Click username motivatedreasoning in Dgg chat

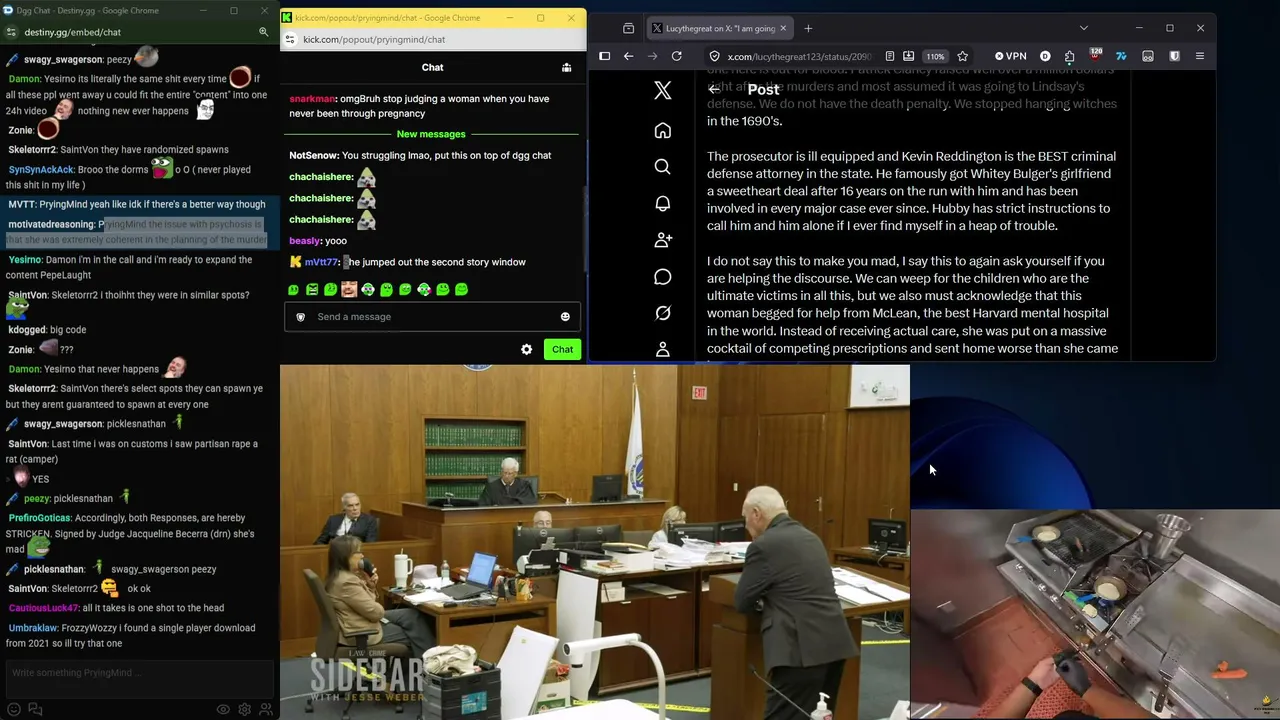click(x=51, y=224)
